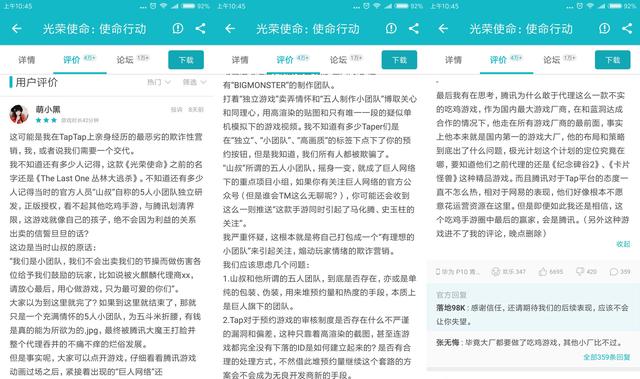The height and width of the screenshot is (379, 640).
Task: Tap the 投诉 link on 萌小黑's review
Action: 176,109
